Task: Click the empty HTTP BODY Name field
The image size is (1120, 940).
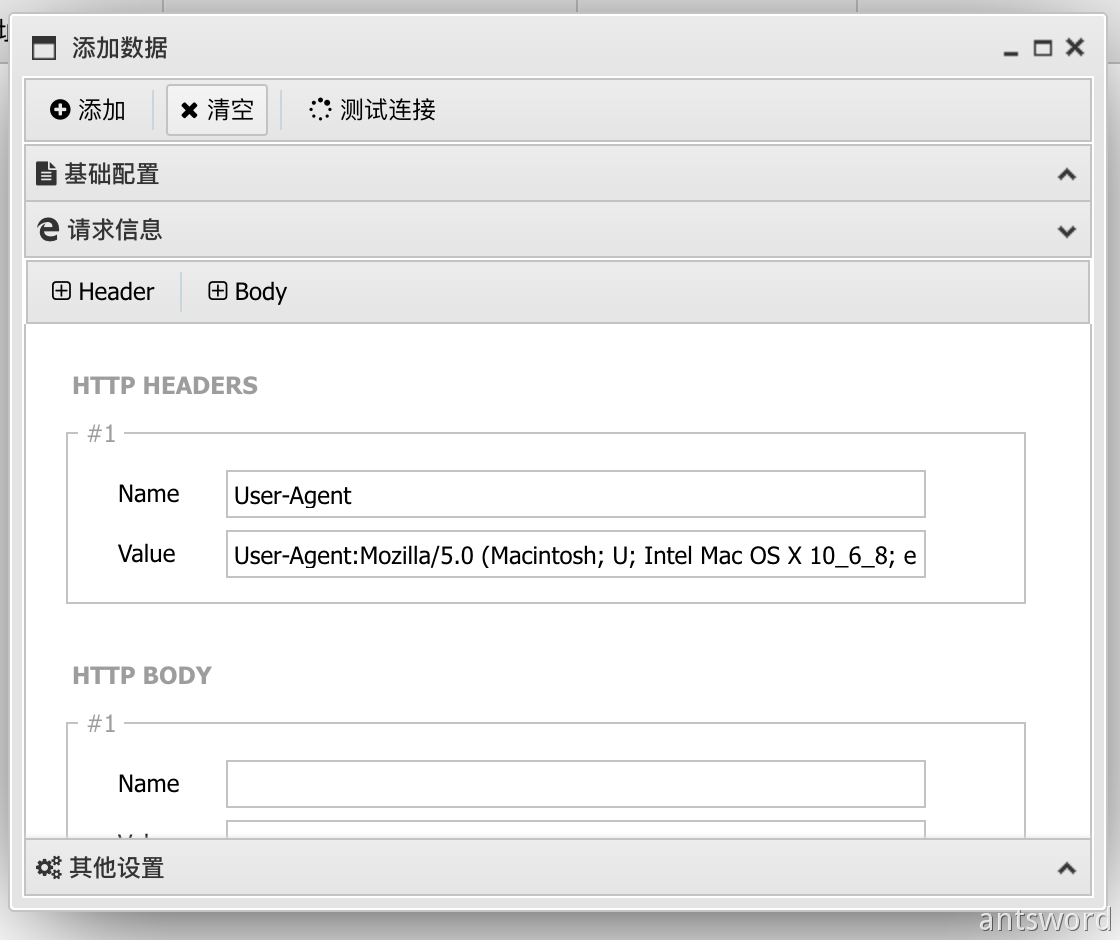Action: click(575, 784)
